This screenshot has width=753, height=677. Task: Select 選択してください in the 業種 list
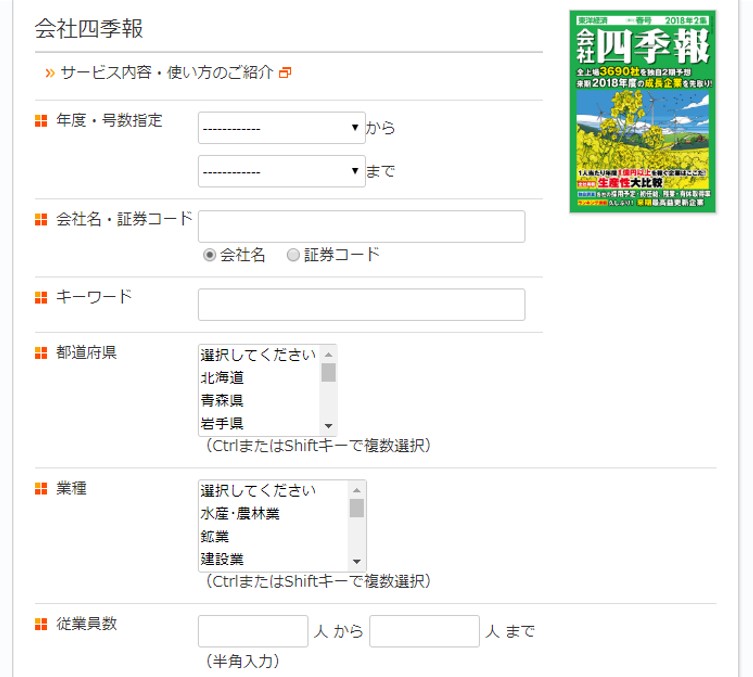coord(274,491)
